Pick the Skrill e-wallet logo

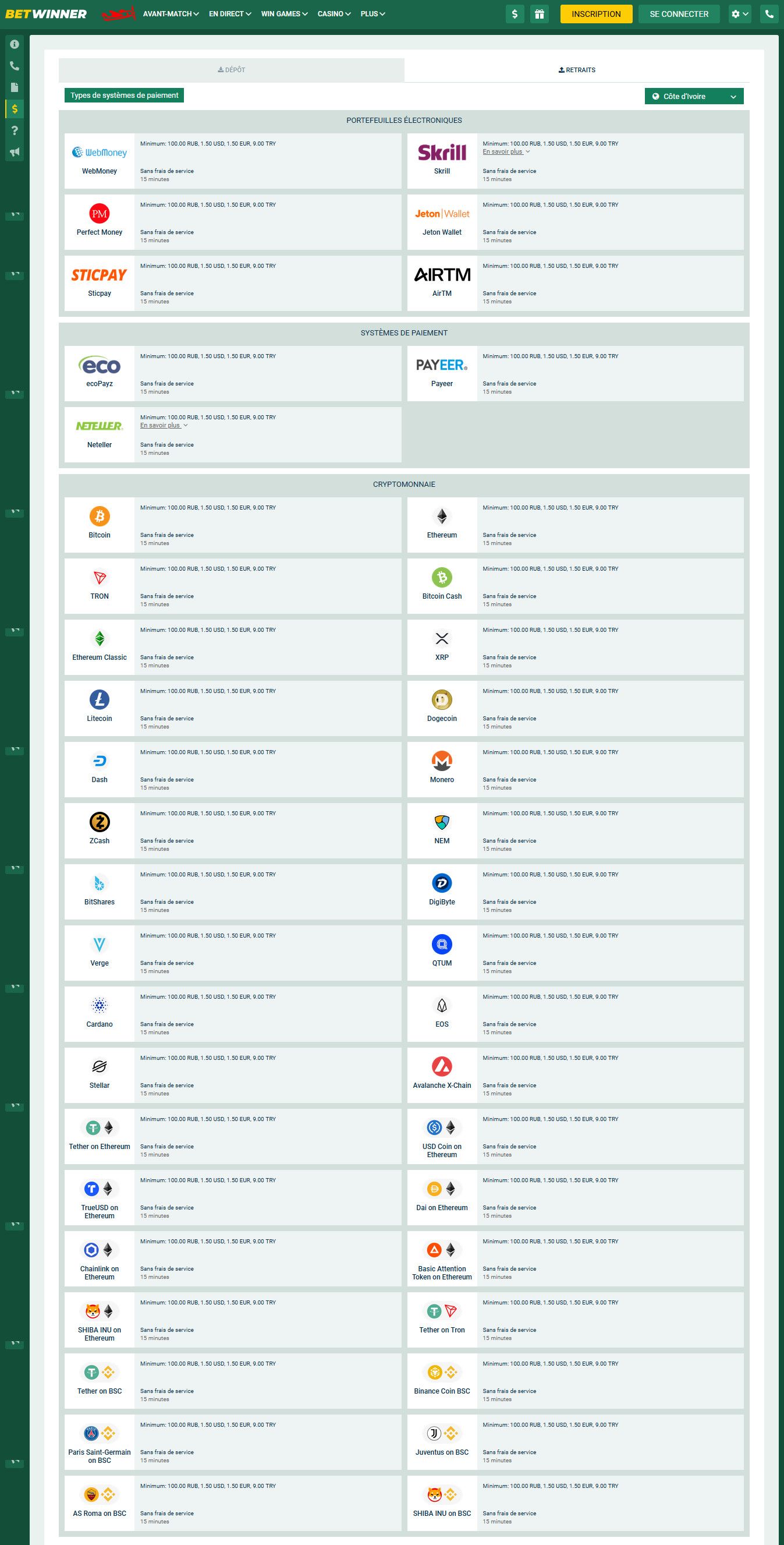click(442, 153)
